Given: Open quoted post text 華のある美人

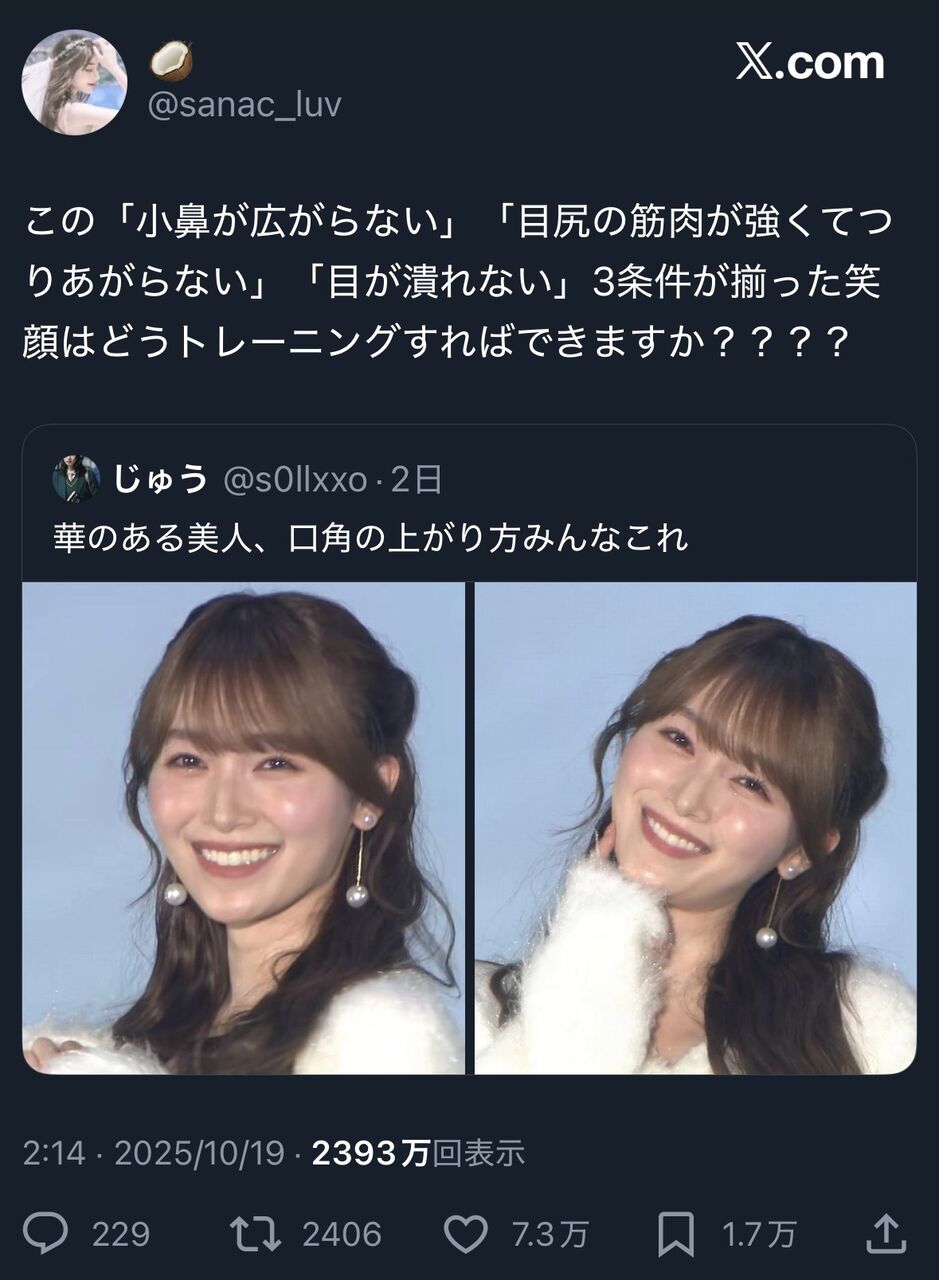Looking at the screenshot, I should point(157,538).
